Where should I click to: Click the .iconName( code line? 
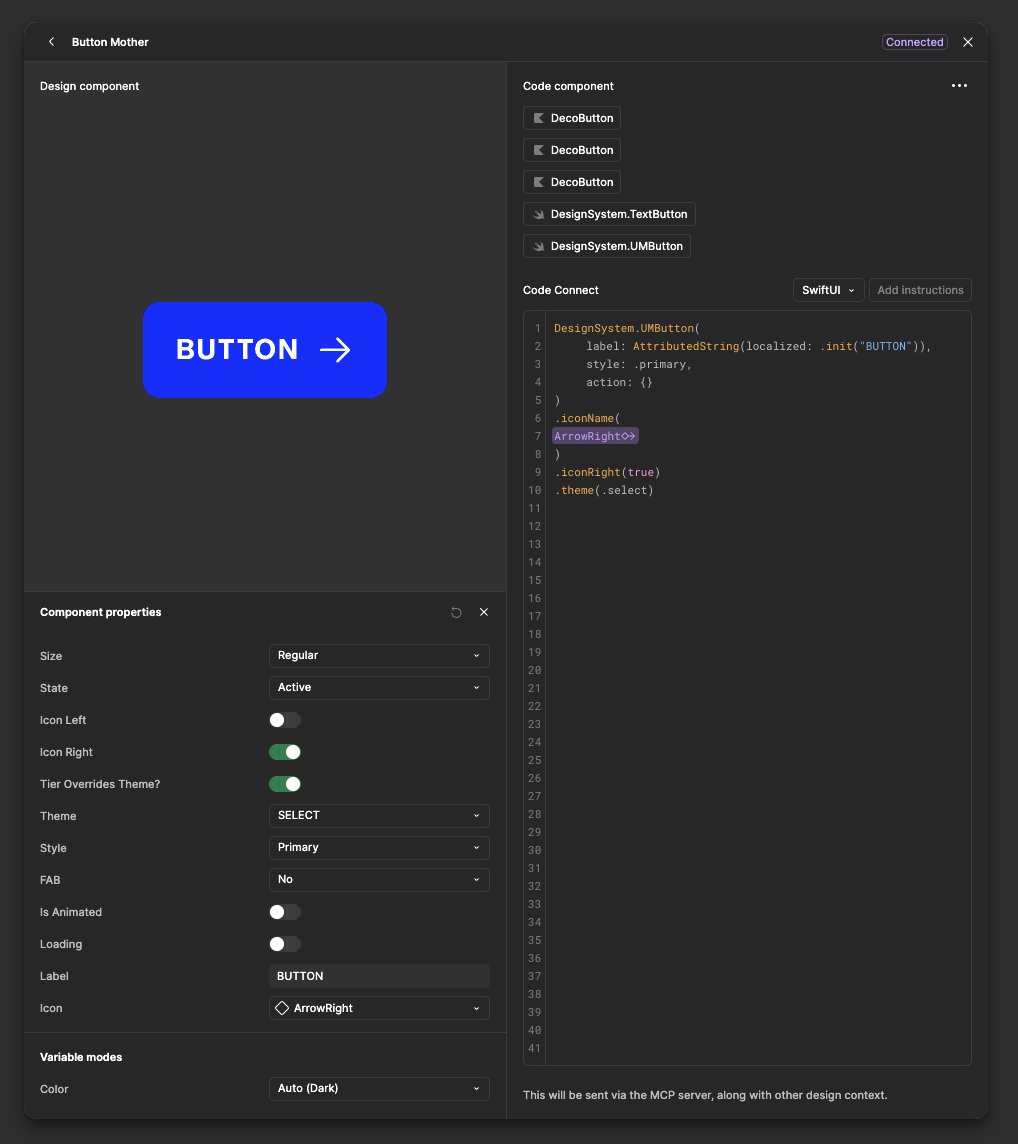[x=587, y=418]
